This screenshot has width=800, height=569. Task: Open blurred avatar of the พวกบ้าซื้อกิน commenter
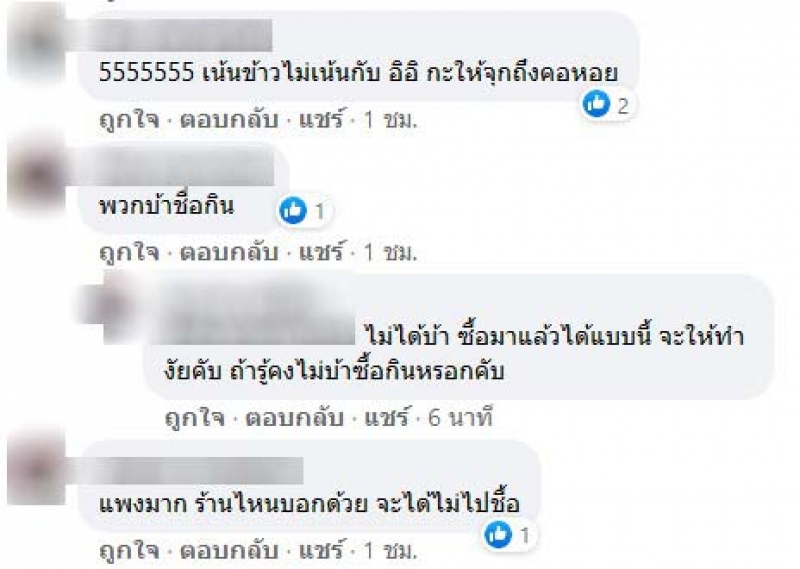(37, 176)
